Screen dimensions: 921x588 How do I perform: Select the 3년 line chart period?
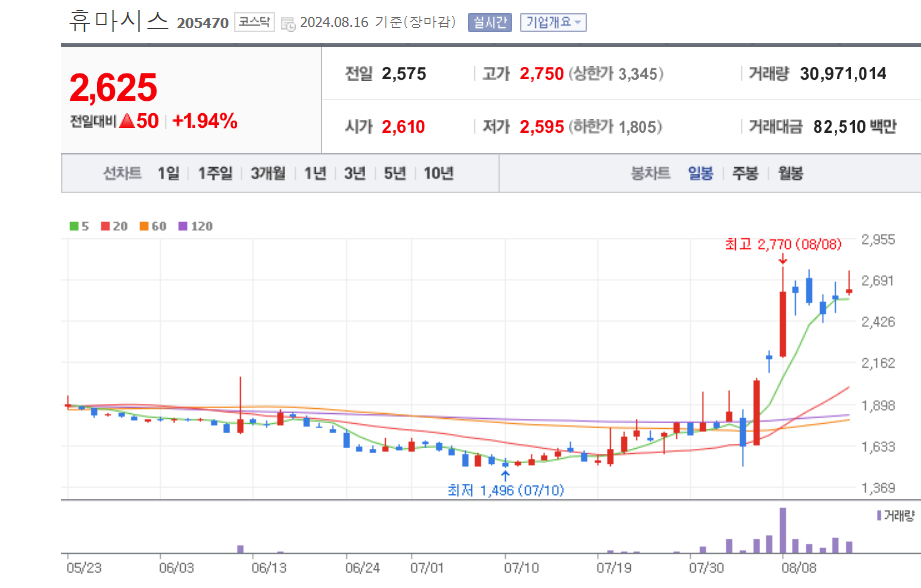[x=355, y=173]
